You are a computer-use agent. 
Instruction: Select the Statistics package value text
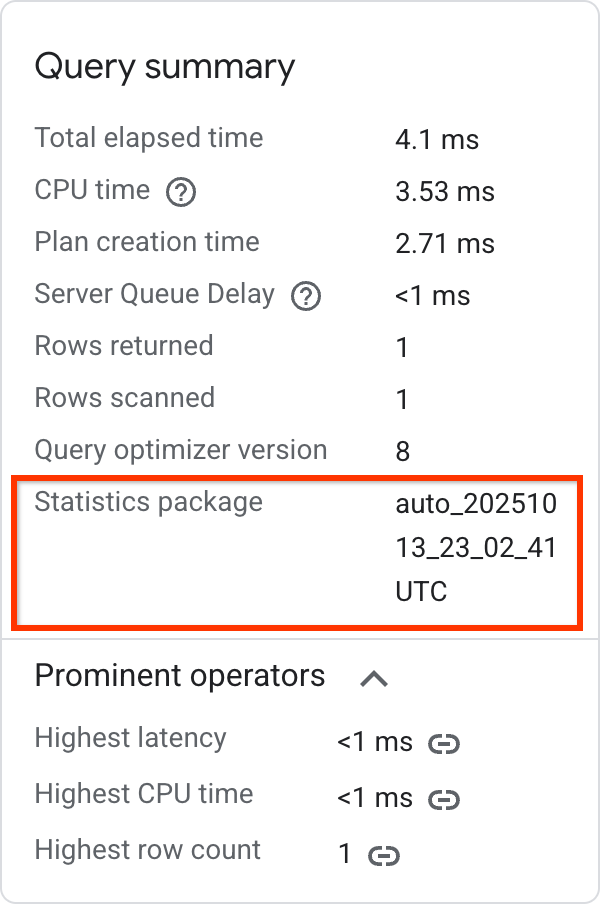[476, 547]
